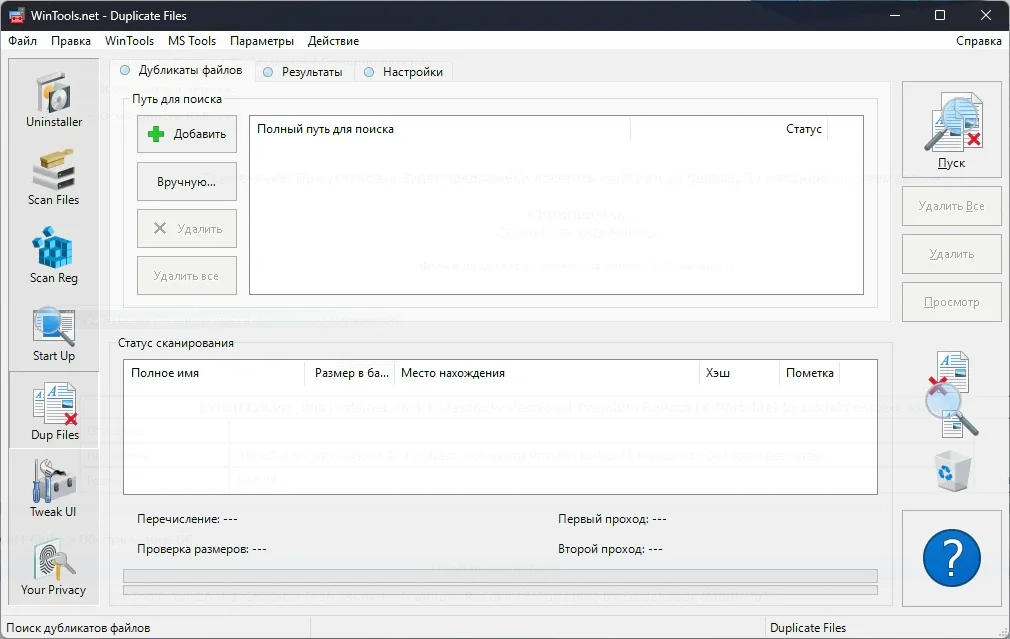Click the blue question mark help icon

[x=951, y=559]
